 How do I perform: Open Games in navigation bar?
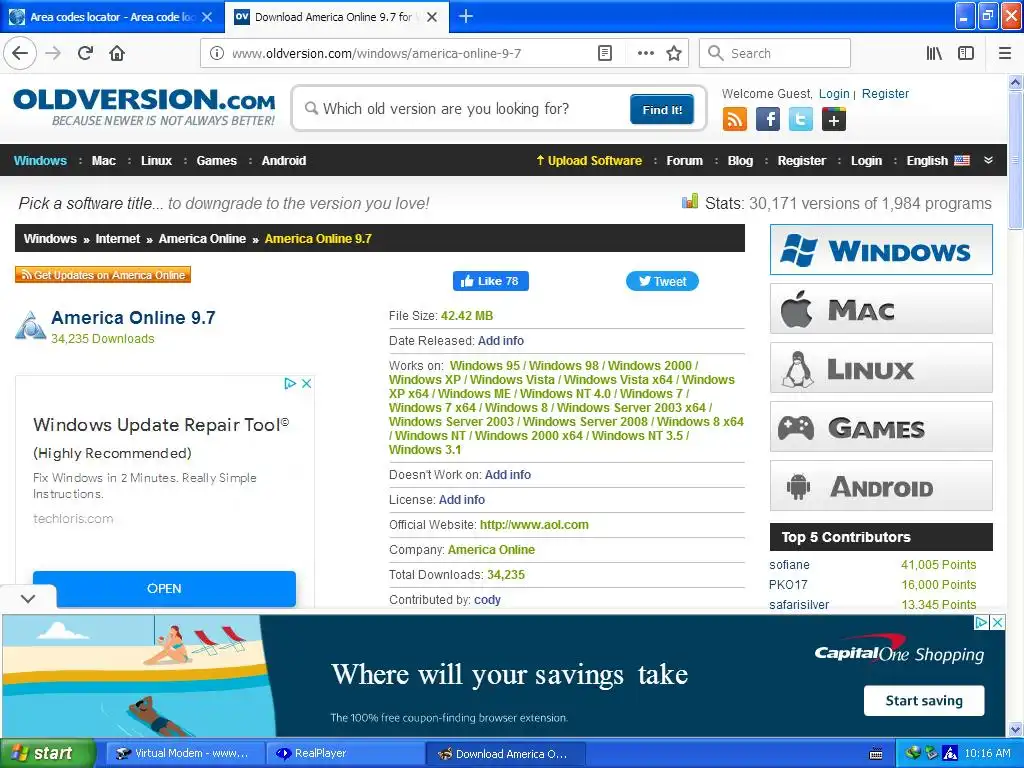217,161
